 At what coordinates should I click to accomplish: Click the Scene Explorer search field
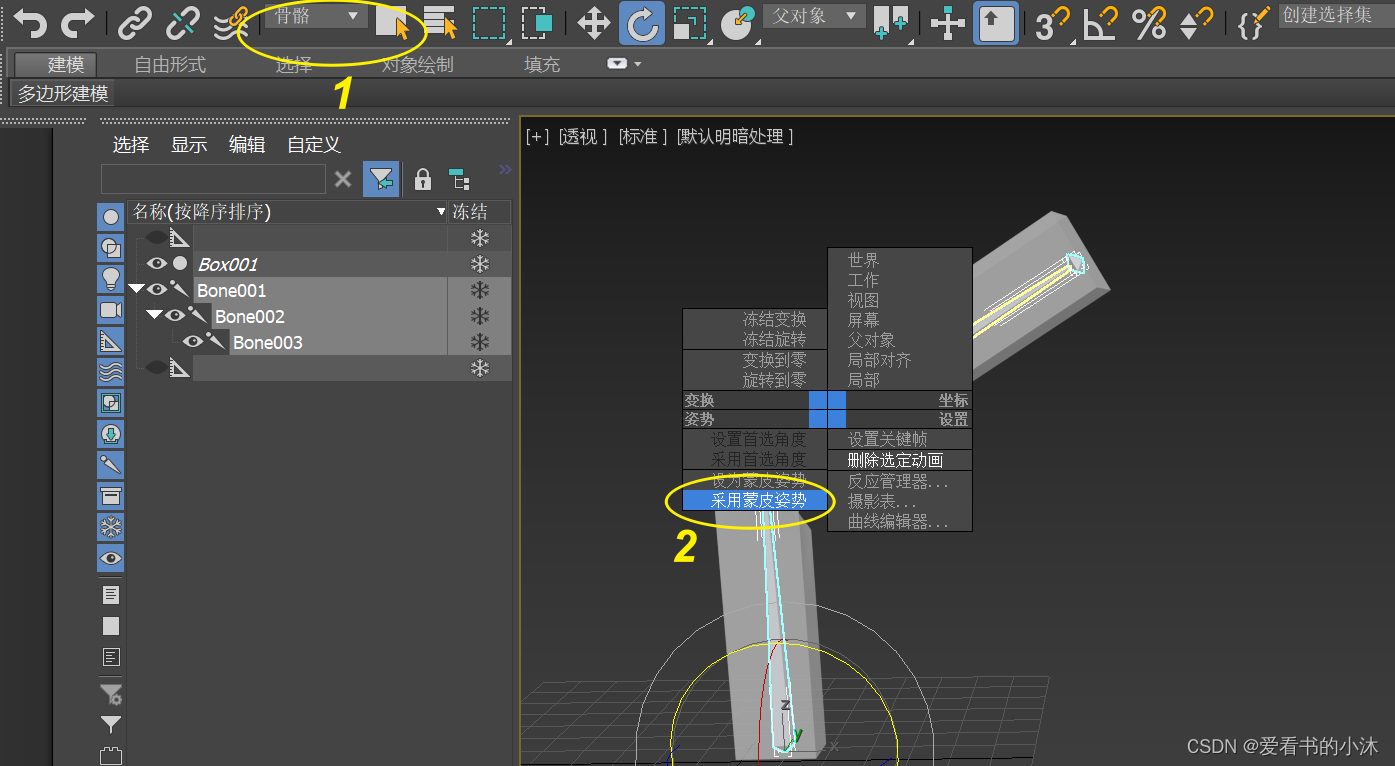(213, 179)
